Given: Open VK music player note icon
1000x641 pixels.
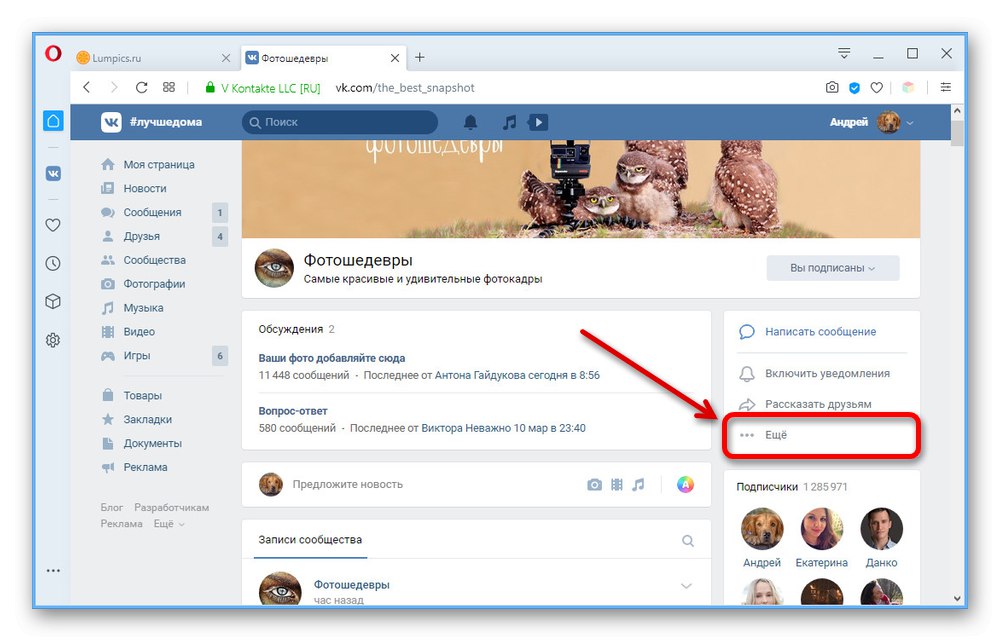Looking at the screenshot, I should click(x=509, y=122).
